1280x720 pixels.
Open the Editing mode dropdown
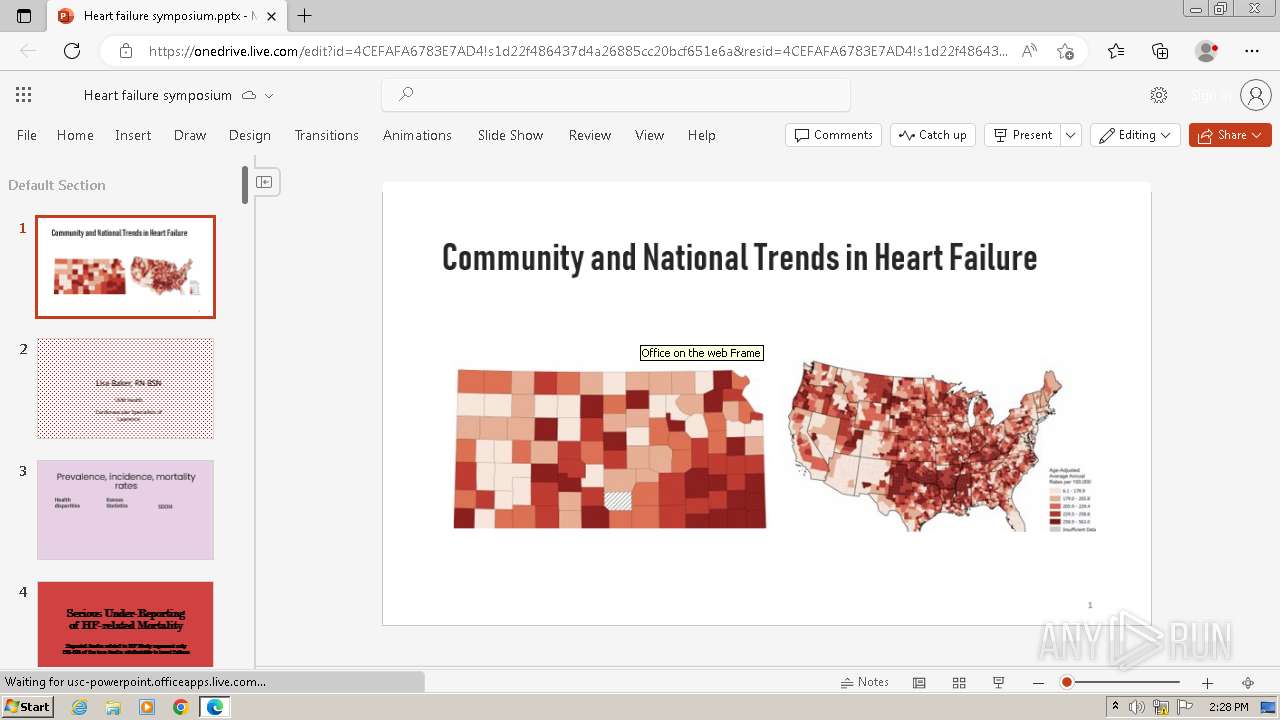1135,135
